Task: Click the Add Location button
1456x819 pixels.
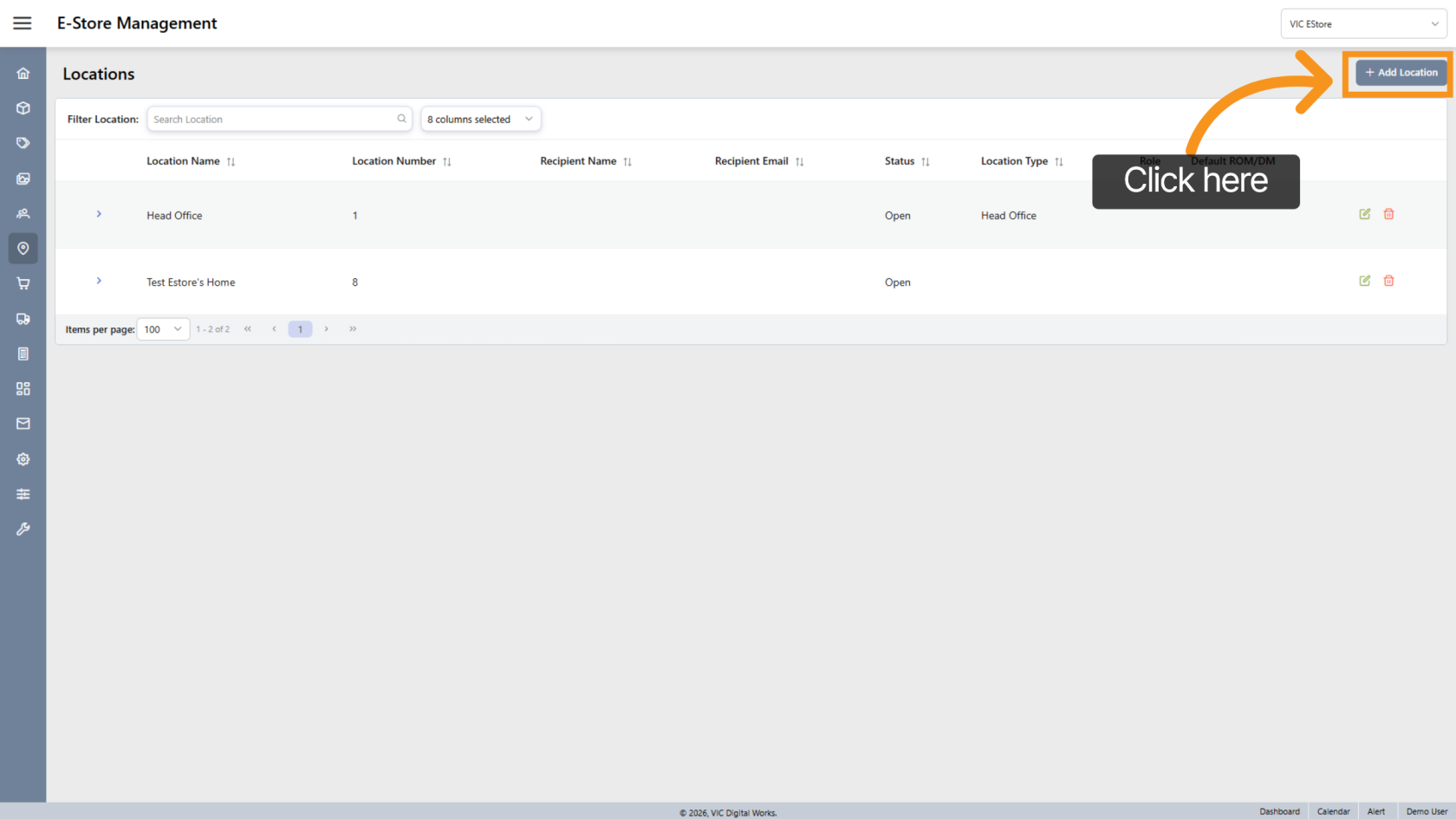Action: (1401, 73)
